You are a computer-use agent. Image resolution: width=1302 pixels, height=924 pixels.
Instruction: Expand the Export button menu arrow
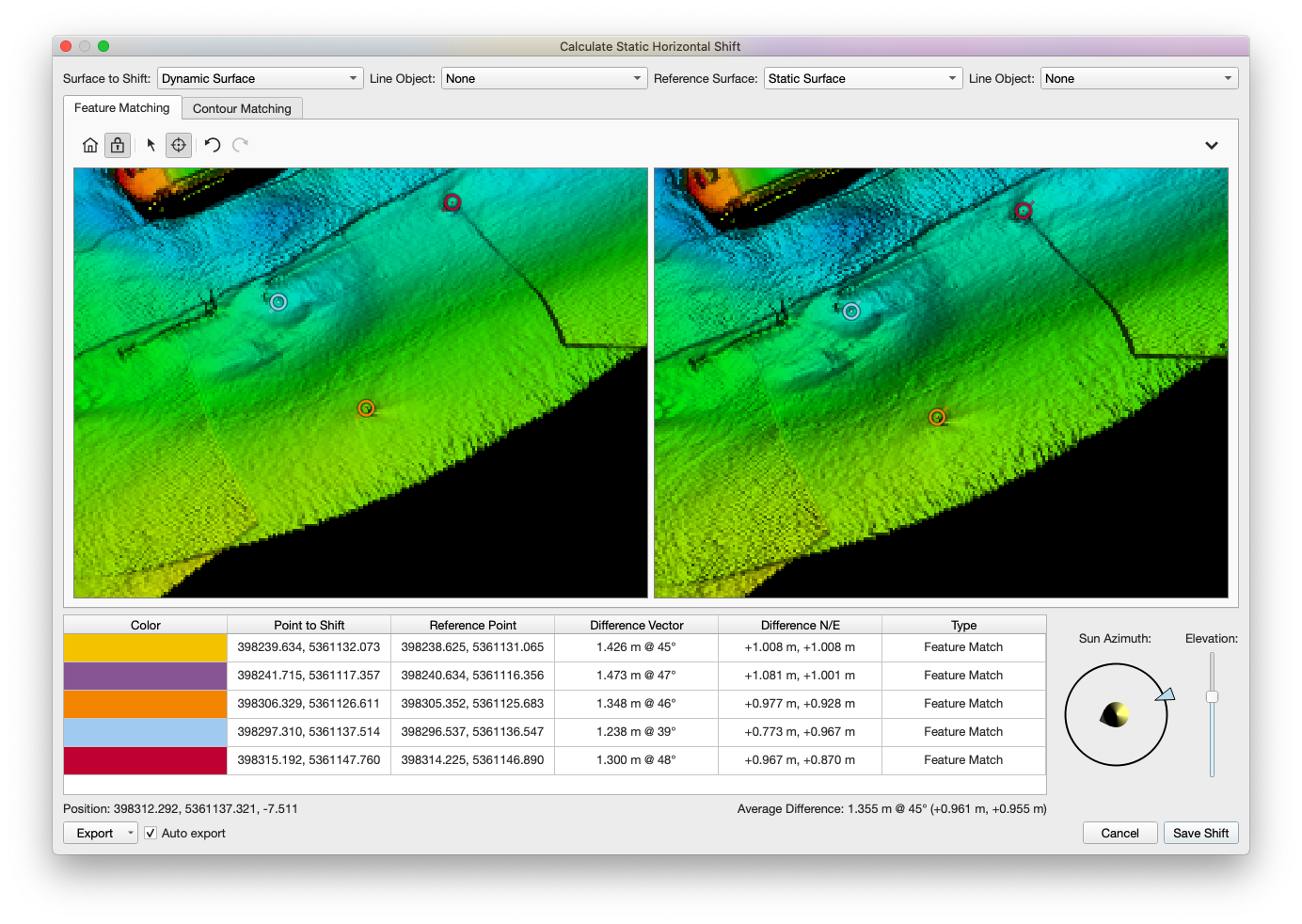pyautogui.click(x=130, y=833)
